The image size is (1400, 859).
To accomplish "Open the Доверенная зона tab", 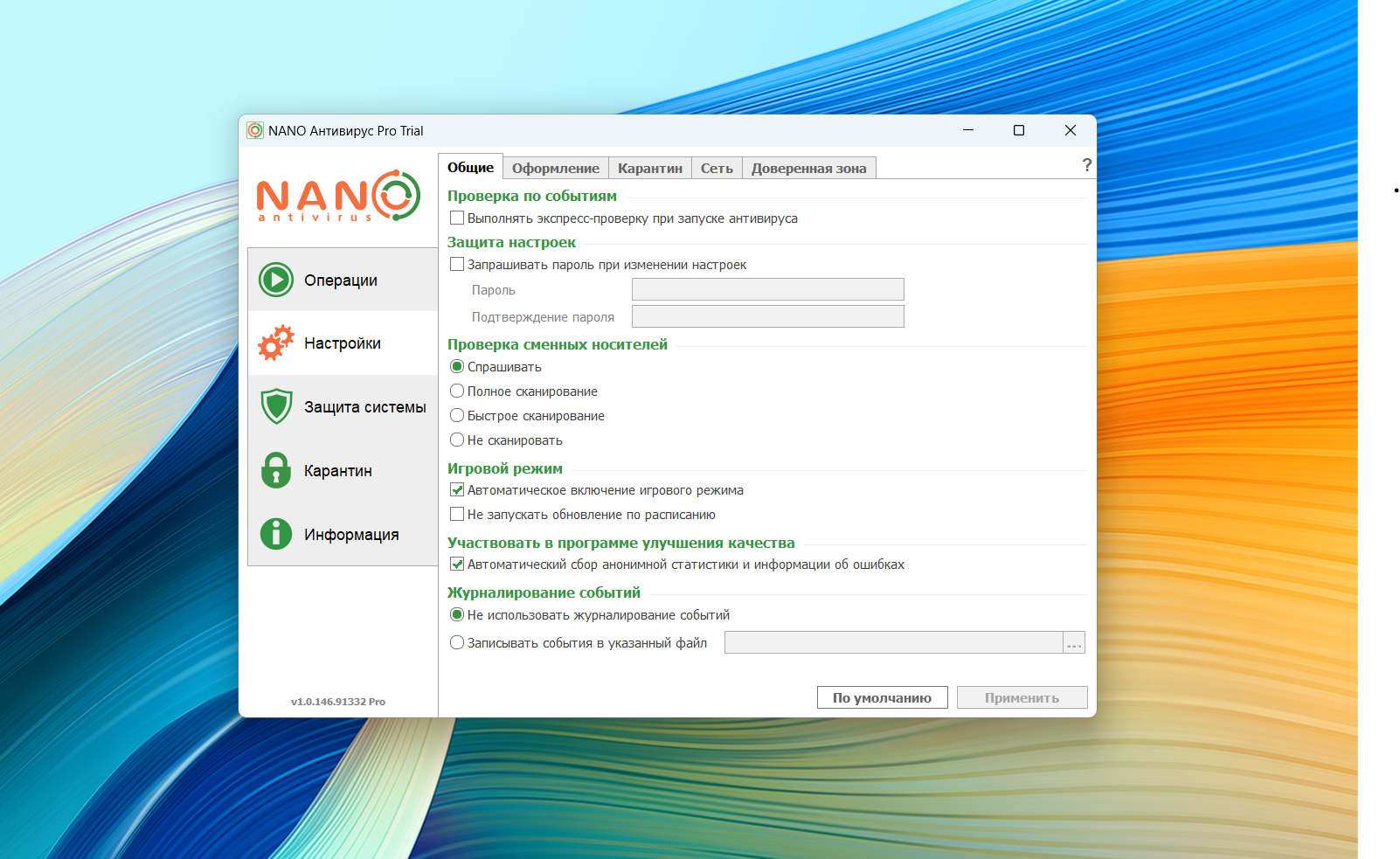I will (808, 169).
